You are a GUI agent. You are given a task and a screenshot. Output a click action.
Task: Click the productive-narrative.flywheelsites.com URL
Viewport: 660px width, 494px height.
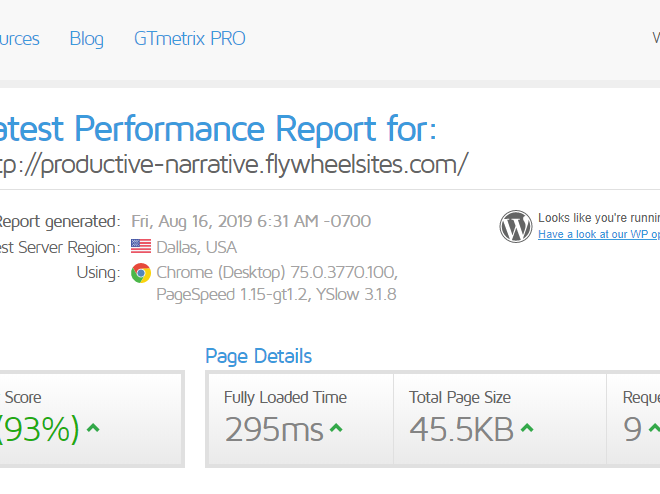tap(234, 165)
